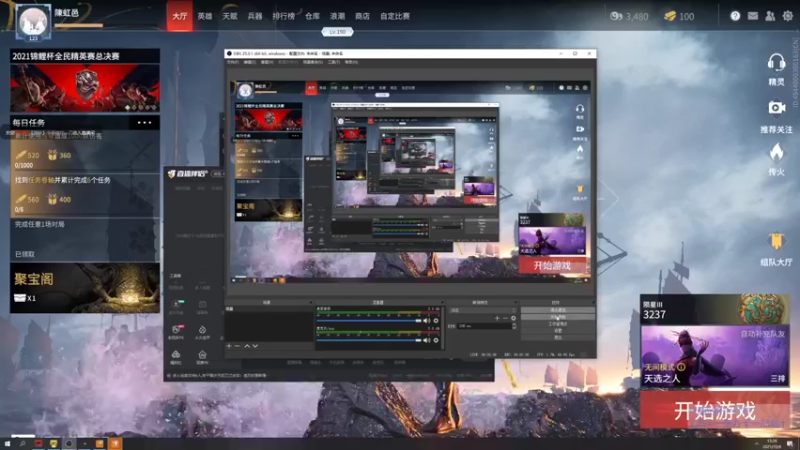Switch to the 天赋 tab

coord(230,16)
